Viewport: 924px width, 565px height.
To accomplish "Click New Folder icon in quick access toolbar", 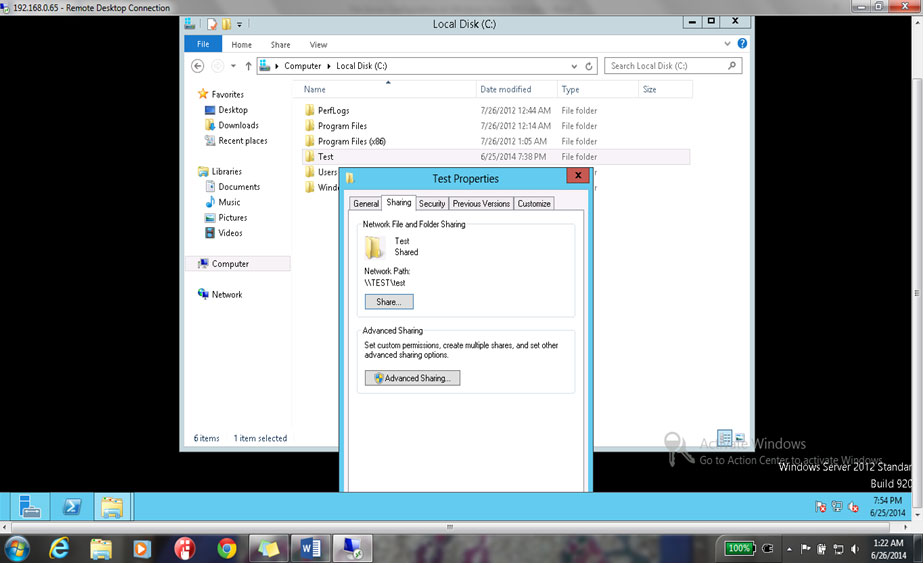I will tap(226, 24).
